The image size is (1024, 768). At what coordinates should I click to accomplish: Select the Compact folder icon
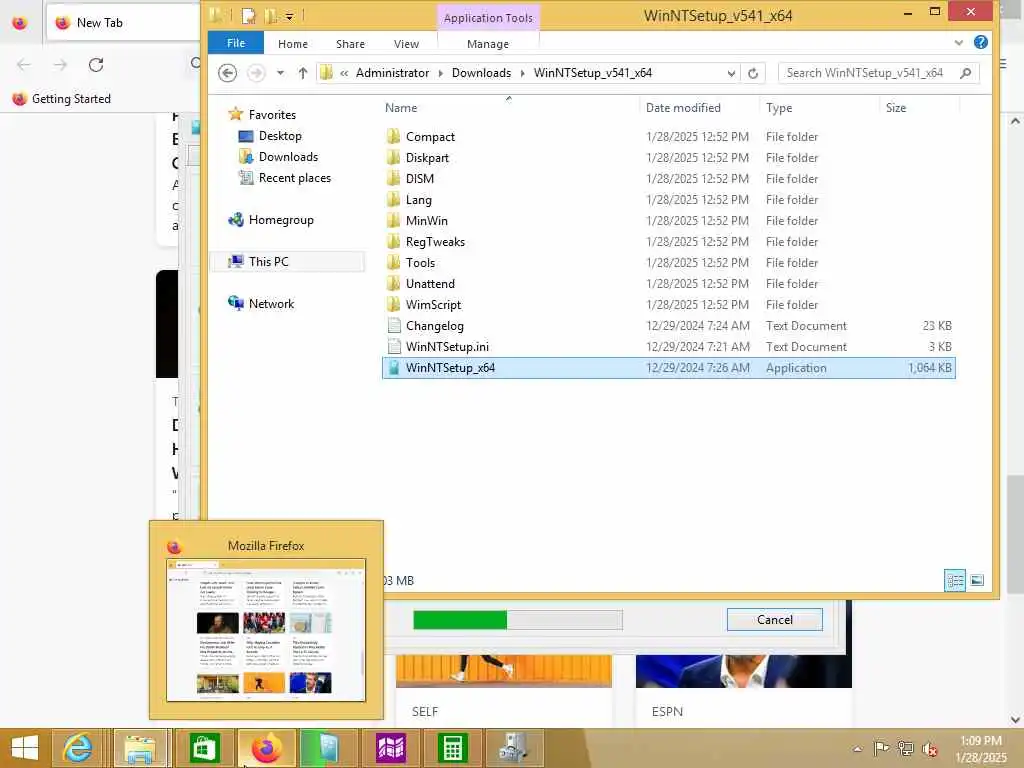pyautogui.click(x=393, y=136)
